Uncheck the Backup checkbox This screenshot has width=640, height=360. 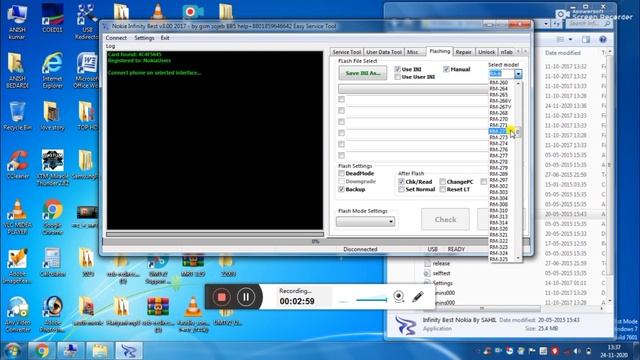tap(341, 189)
